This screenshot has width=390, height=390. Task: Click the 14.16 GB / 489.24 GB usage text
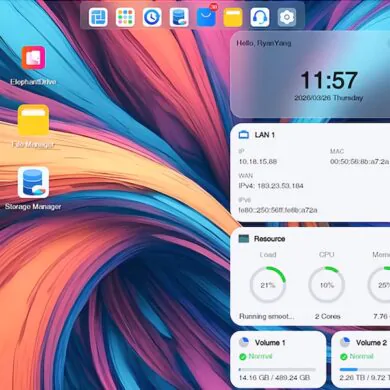point(275,378)
